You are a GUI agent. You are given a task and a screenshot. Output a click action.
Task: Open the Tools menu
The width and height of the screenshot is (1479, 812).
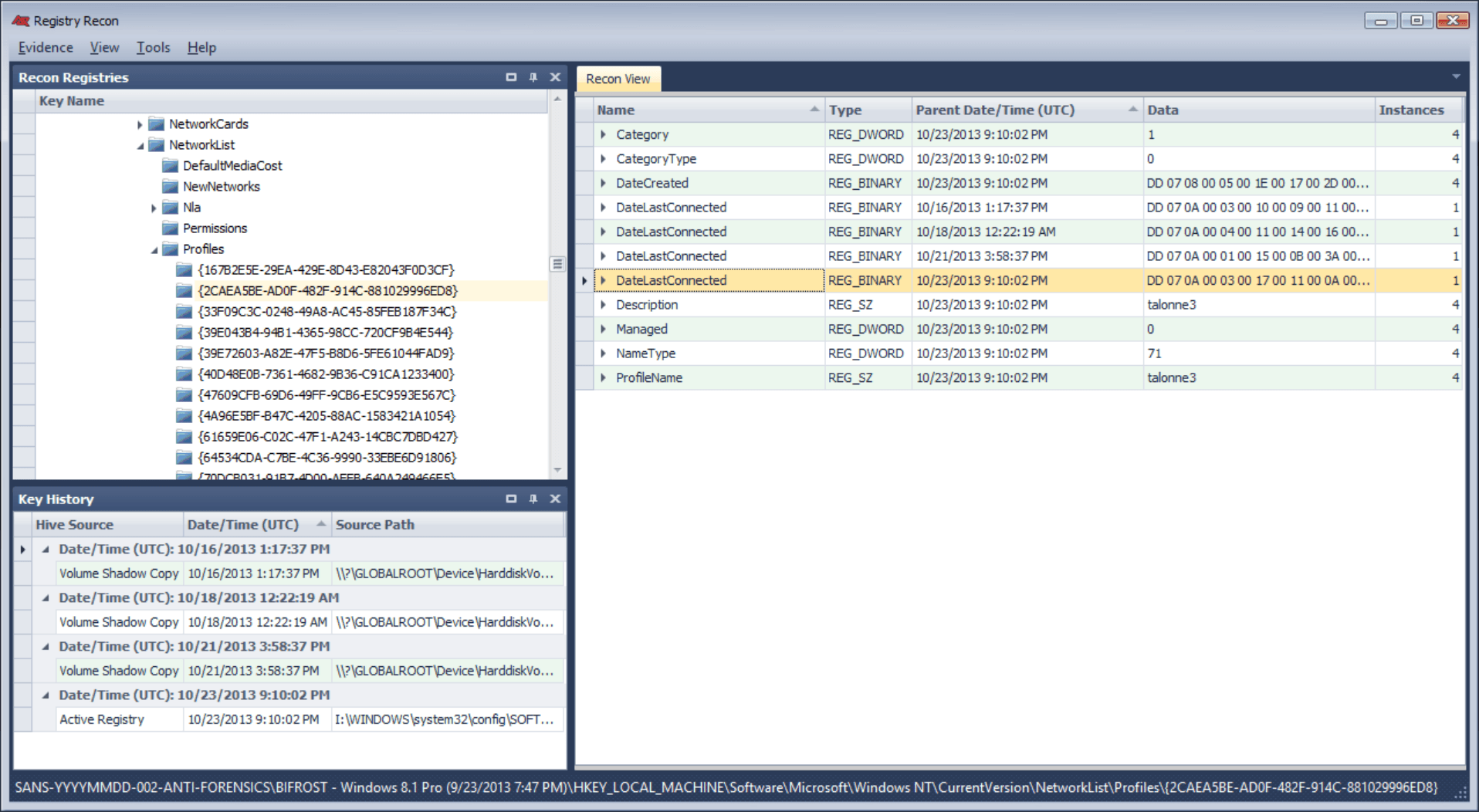152,47
